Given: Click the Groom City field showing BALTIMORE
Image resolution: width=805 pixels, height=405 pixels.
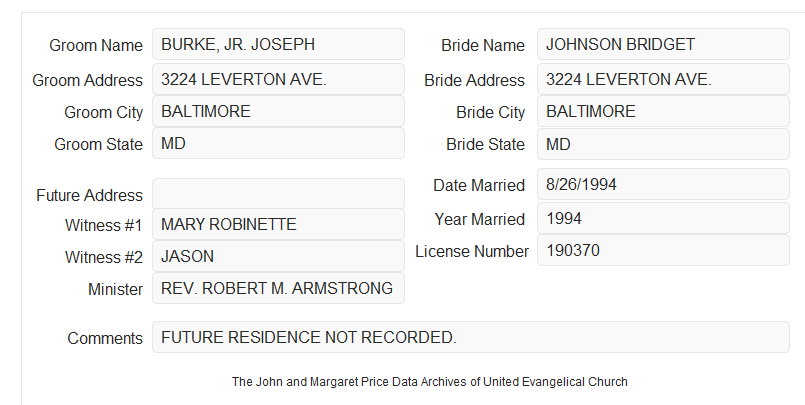Looking at the screenshot, I should 278,111.
